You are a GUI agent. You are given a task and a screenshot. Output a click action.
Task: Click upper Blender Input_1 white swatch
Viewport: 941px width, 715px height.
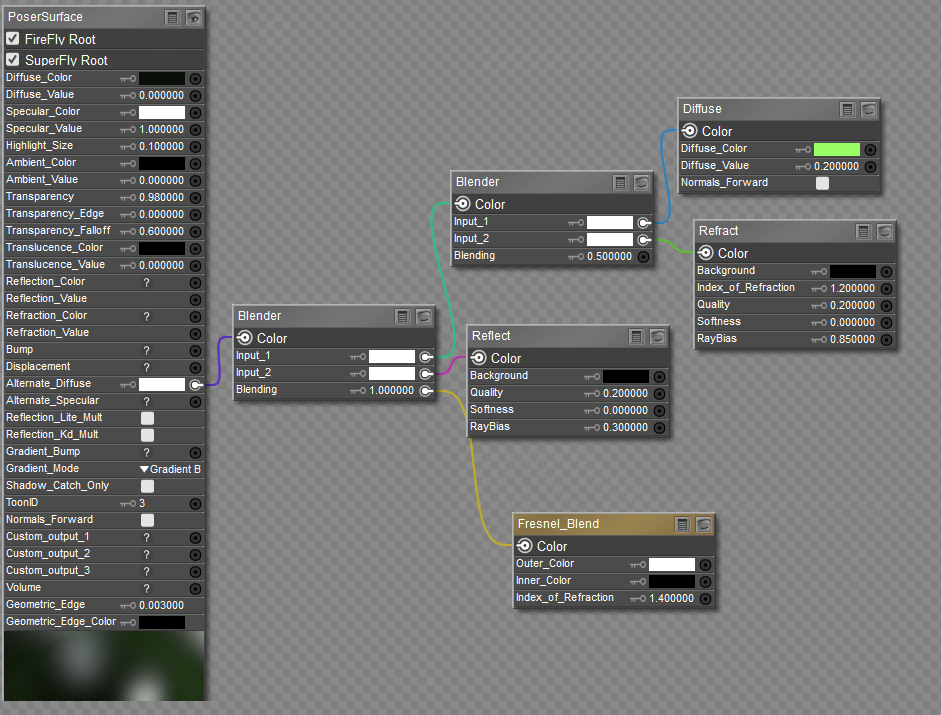[610, 223]
